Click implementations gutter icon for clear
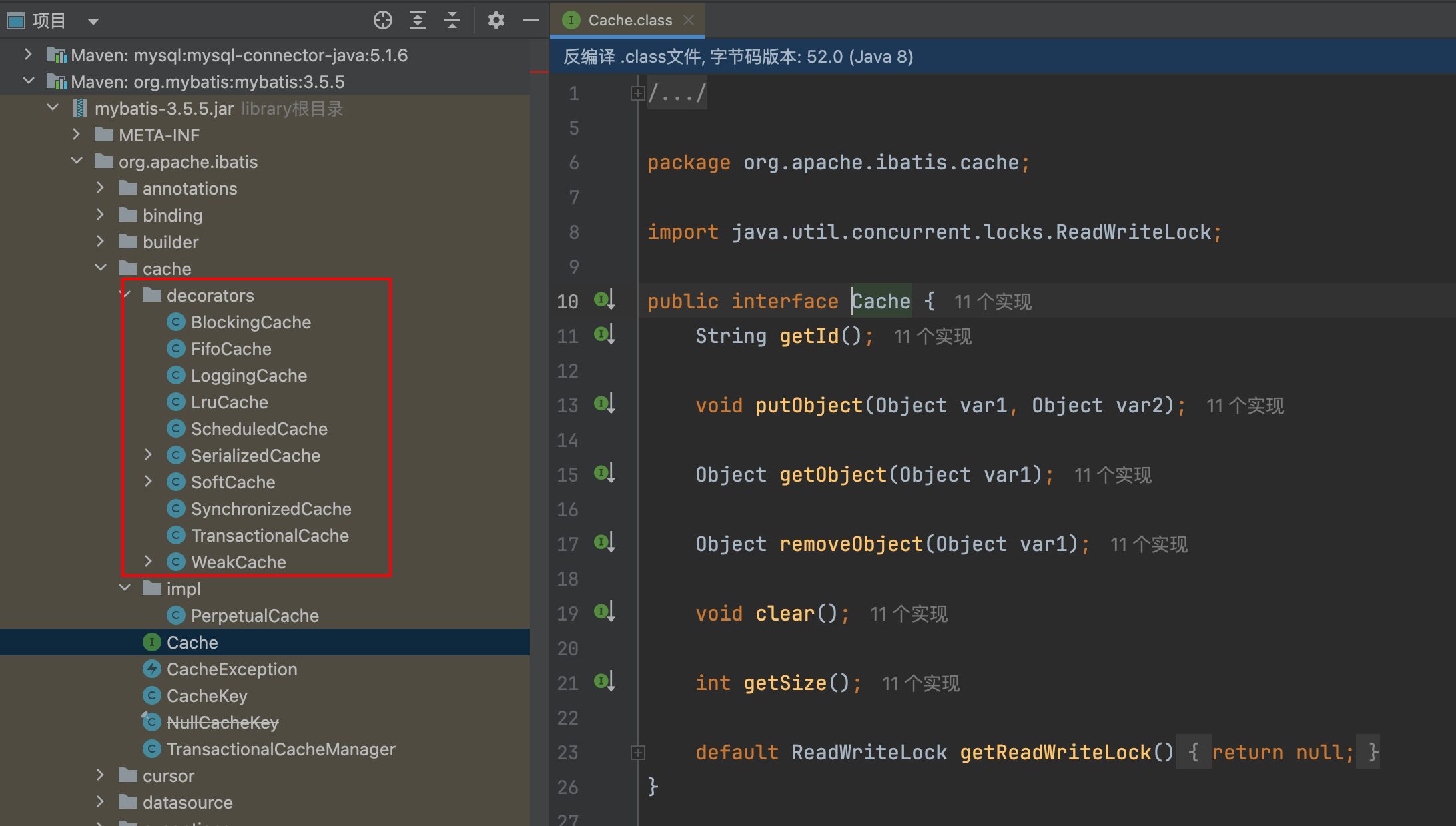Image resolution: width=1456 pixels, height=826 pixels. [605, 612]
